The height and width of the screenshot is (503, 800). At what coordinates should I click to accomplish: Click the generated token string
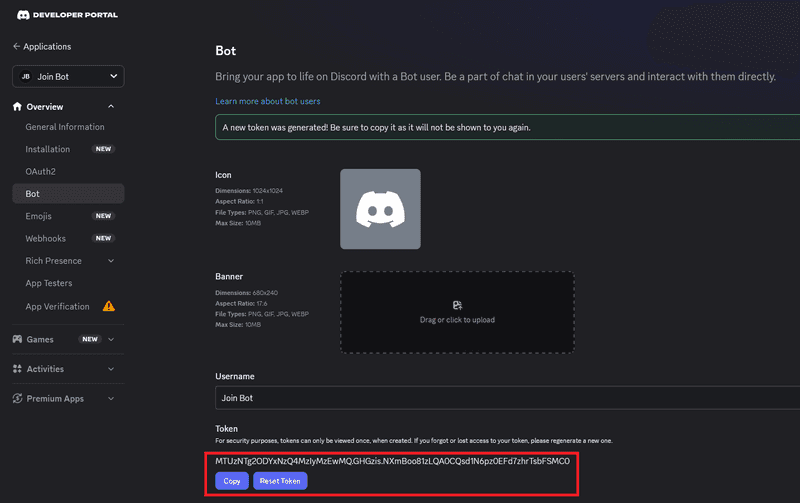point(392,461)
